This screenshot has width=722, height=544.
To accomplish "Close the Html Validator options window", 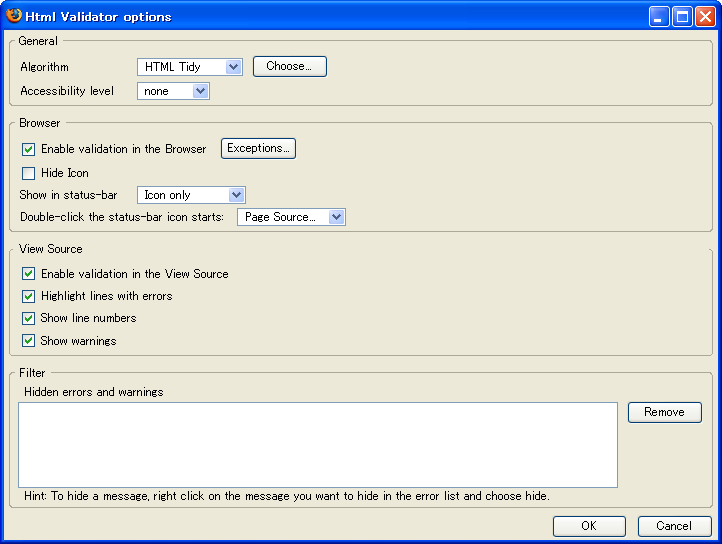I will [705, 17].
